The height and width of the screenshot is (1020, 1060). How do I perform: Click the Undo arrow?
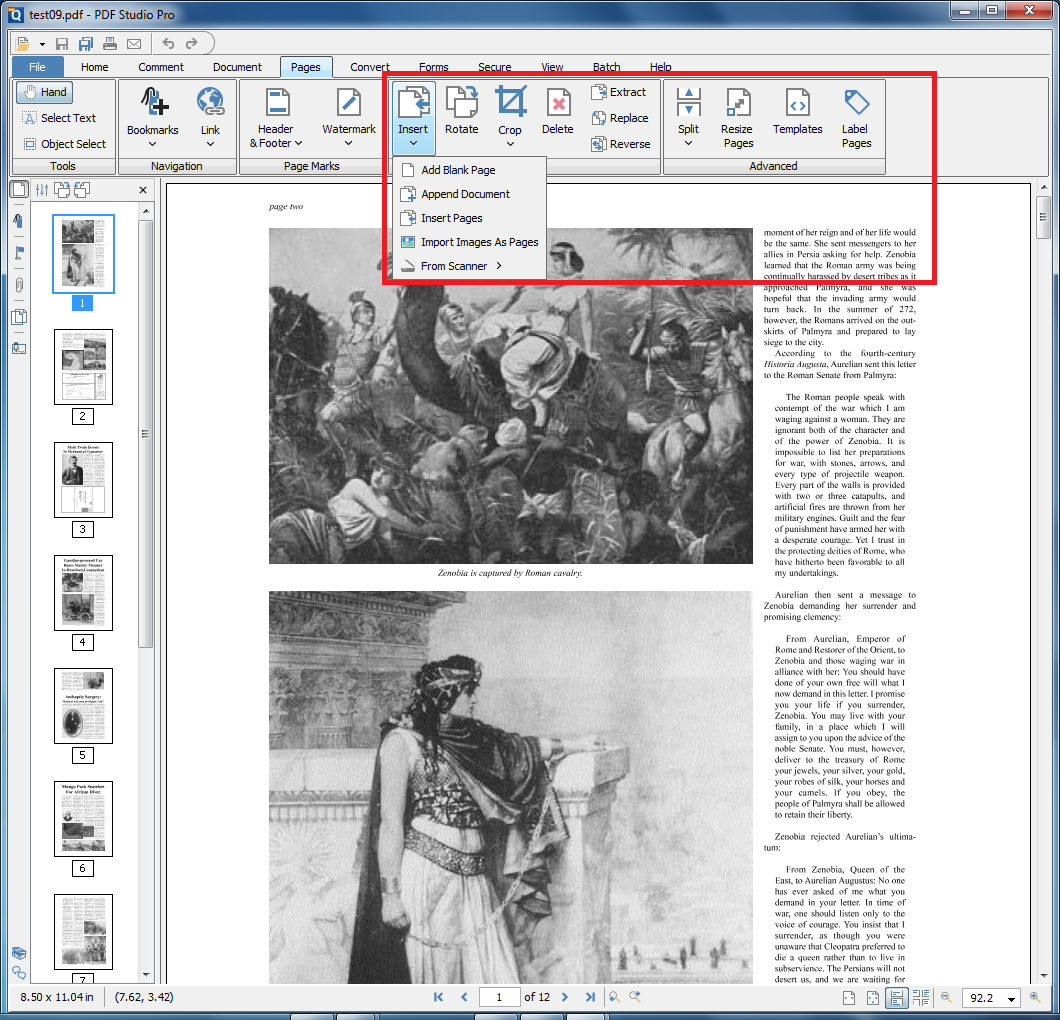pyautogui.click(x=168, y=43)
